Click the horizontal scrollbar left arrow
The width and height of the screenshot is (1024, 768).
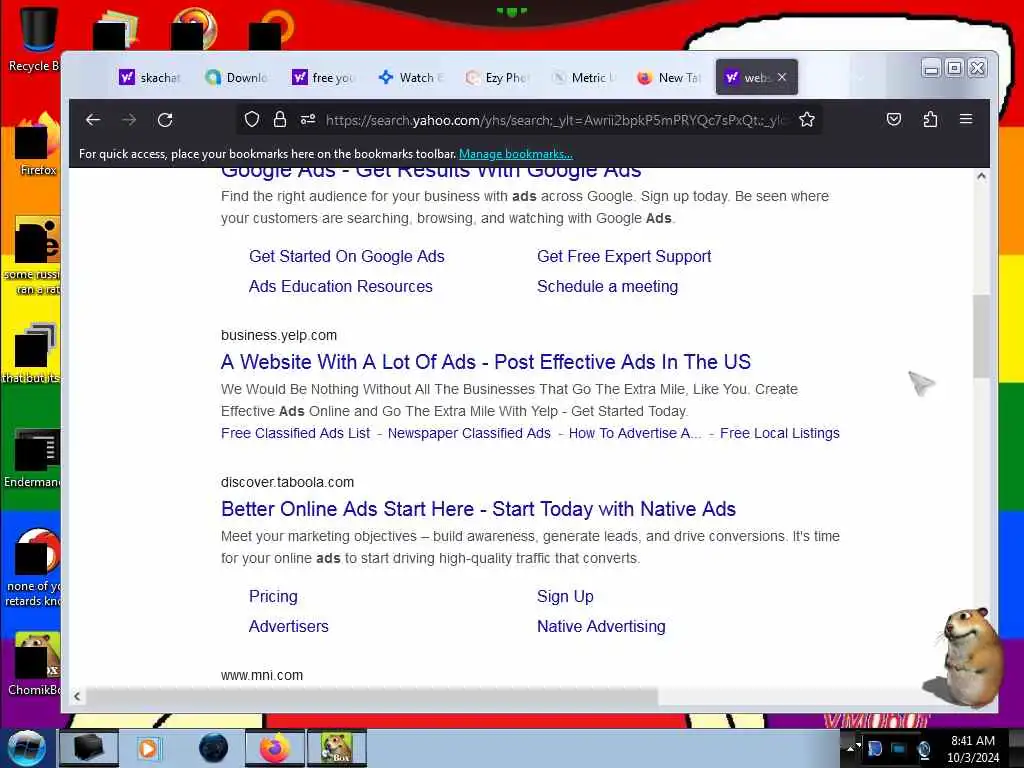(77, 696)
